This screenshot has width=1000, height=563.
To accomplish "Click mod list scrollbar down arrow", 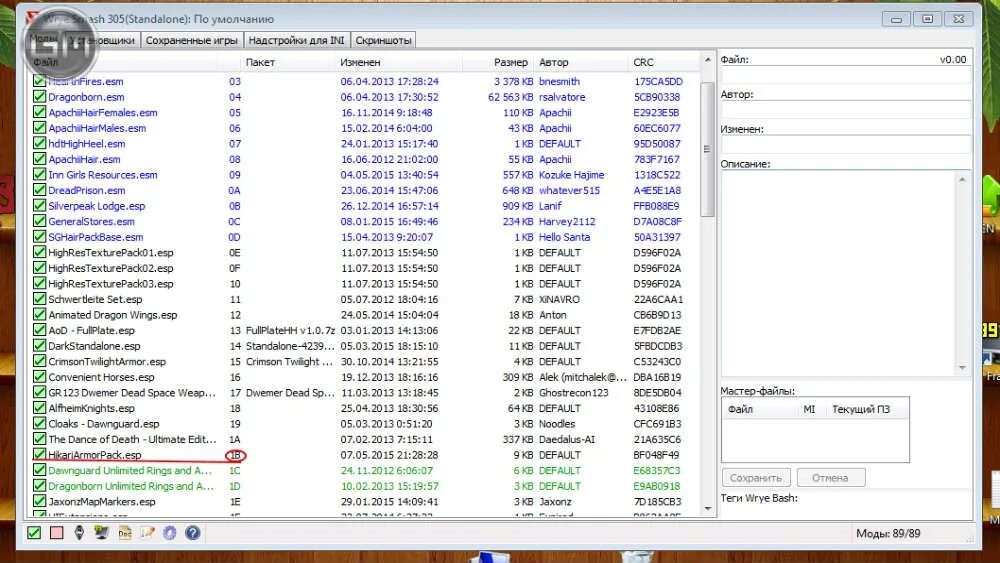I will 707,508.
